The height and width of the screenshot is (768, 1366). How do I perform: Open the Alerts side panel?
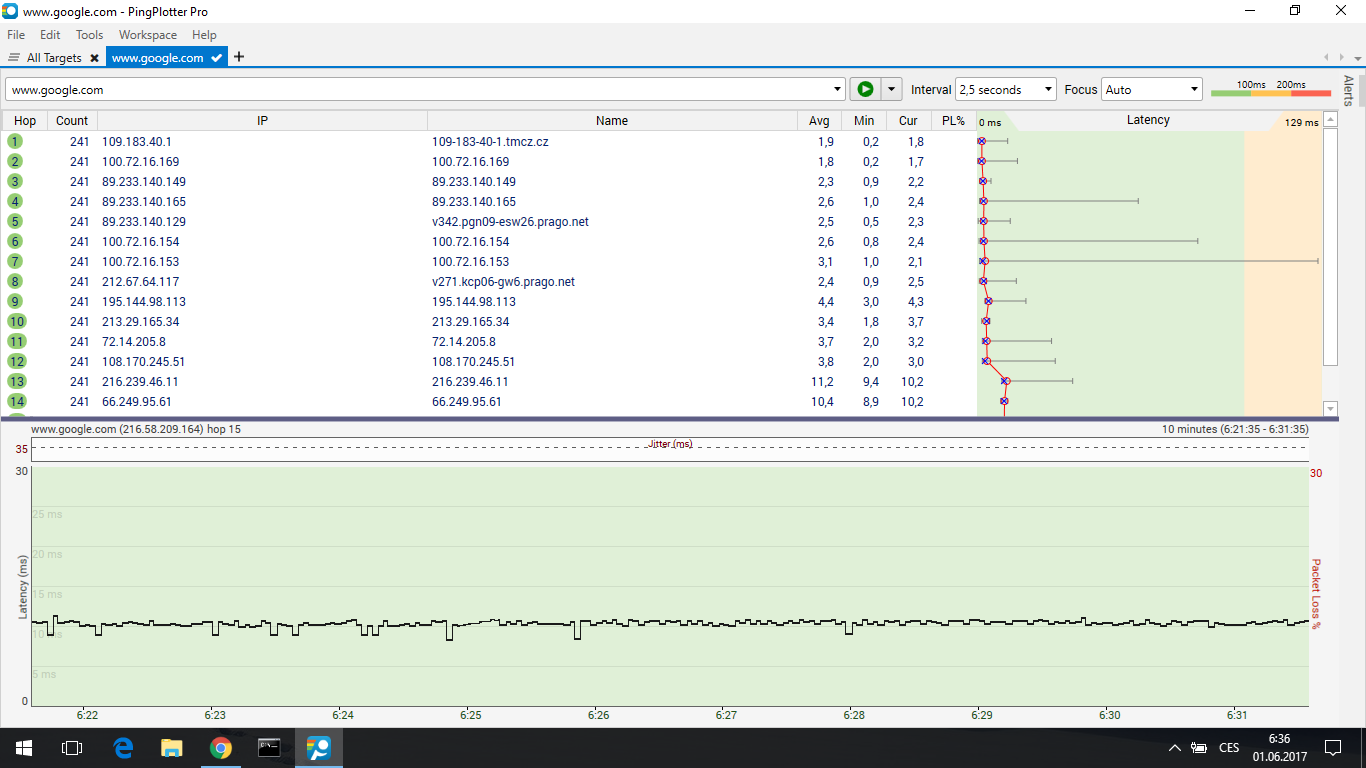(x=1349, y=90)
